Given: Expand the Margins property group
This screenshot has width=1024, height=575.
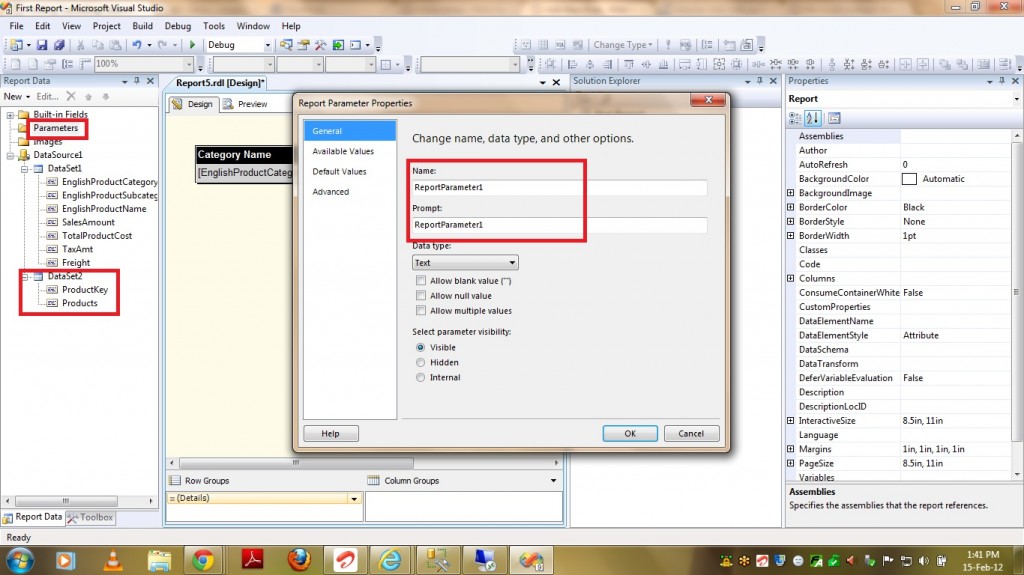Looking at the screenshot, I should pos(791,450).
